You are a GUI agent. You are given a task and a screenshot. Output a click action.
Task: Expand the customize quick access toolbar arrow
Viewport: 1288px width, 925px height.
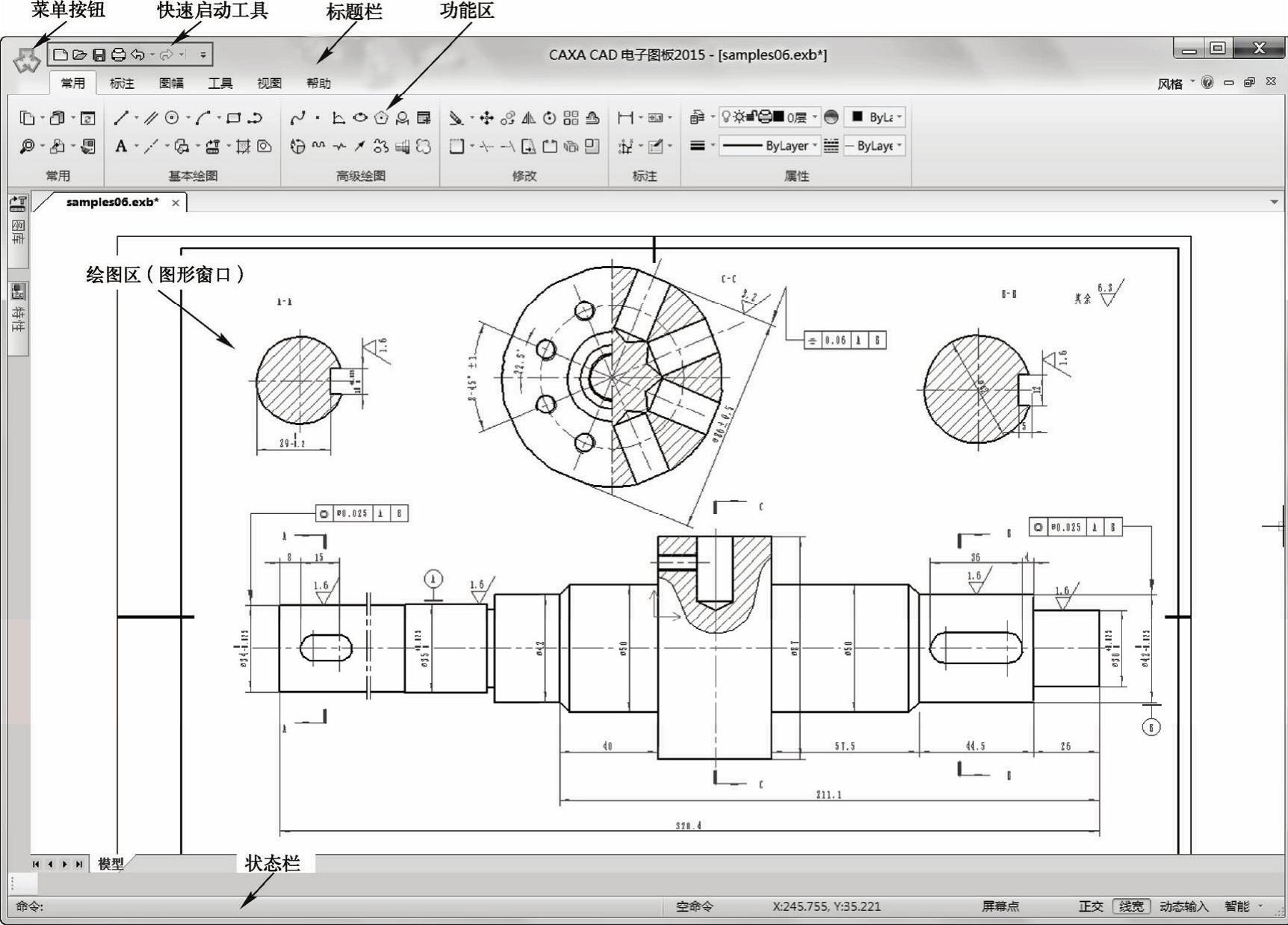click(x=202, y=55)
